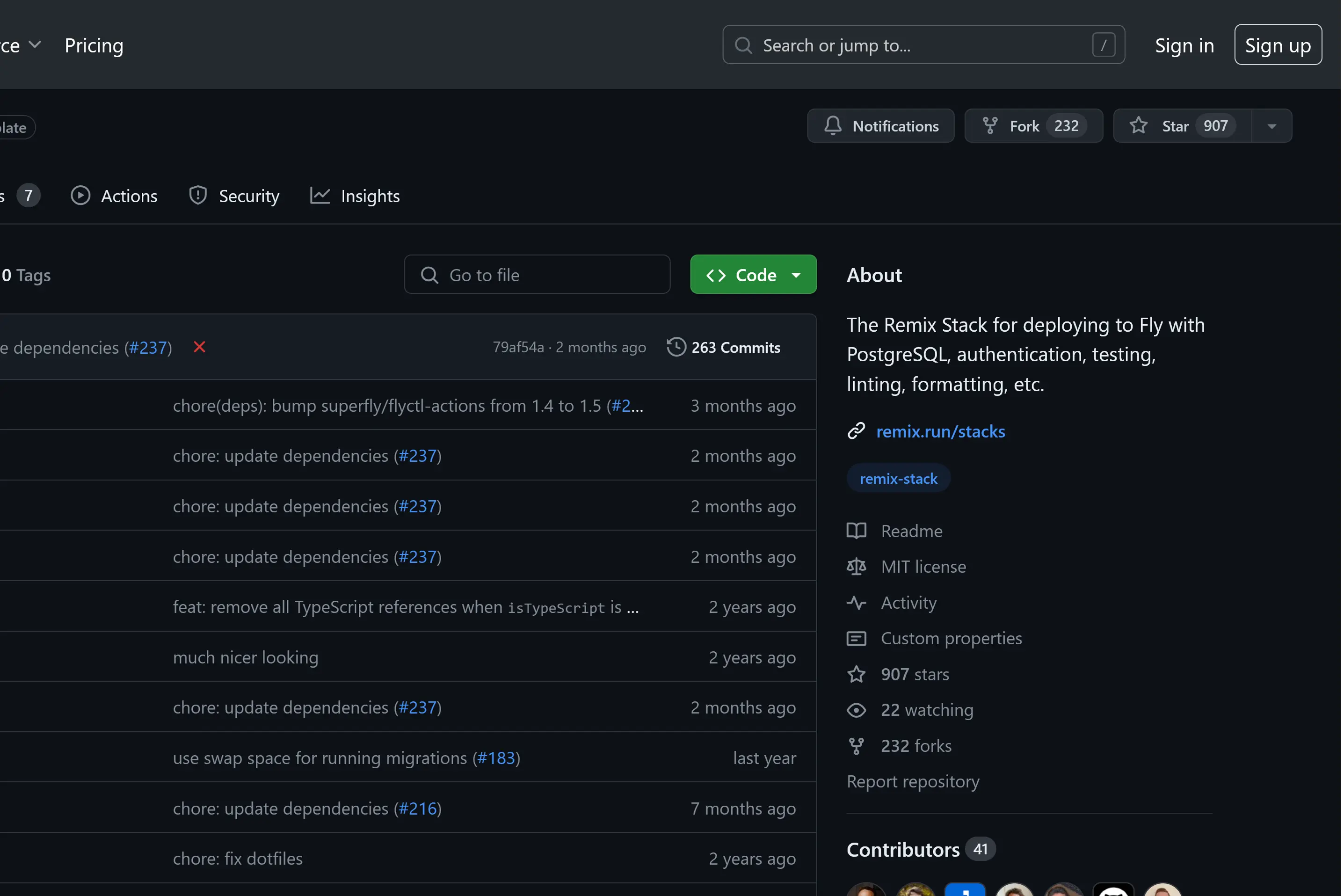Click the bell icon in Notifications

tap(832, 126)
